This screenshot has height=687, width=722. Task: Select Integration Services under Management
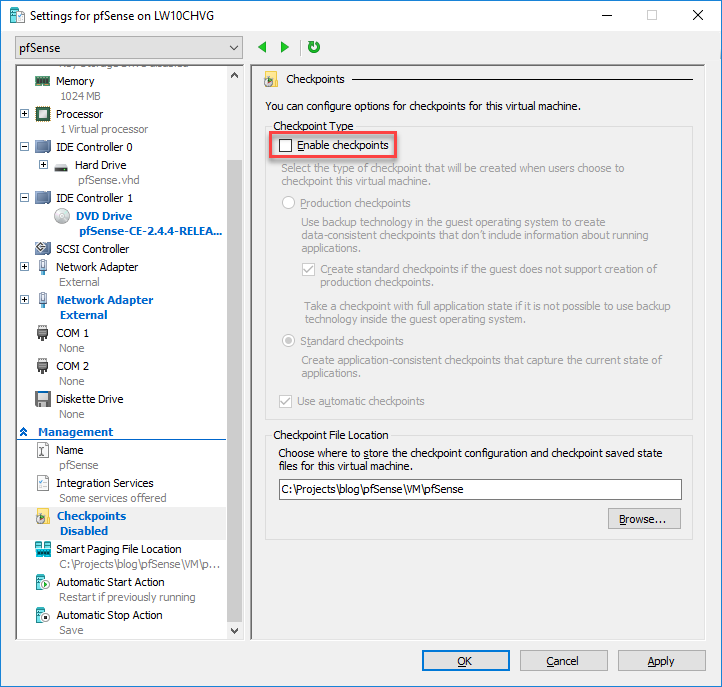[x=105, y=483]
